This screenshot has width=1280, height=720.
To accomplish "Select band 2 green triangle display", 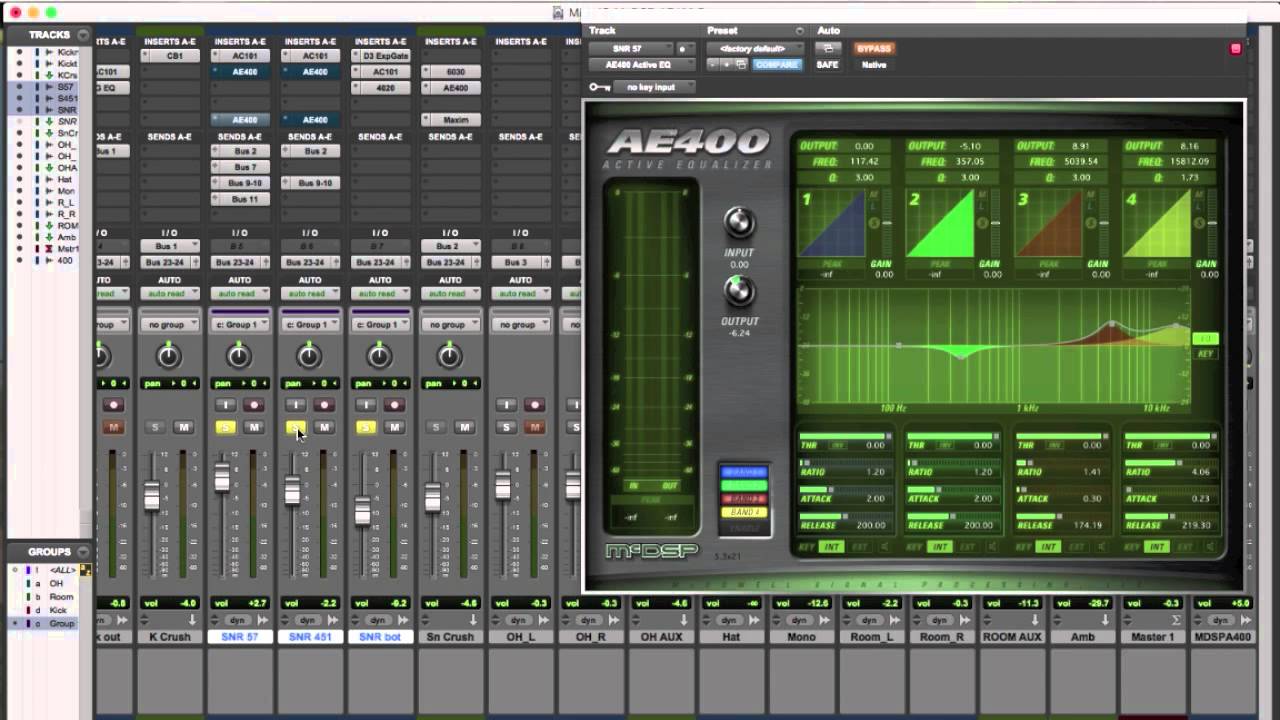I will (x=941, y=224).
